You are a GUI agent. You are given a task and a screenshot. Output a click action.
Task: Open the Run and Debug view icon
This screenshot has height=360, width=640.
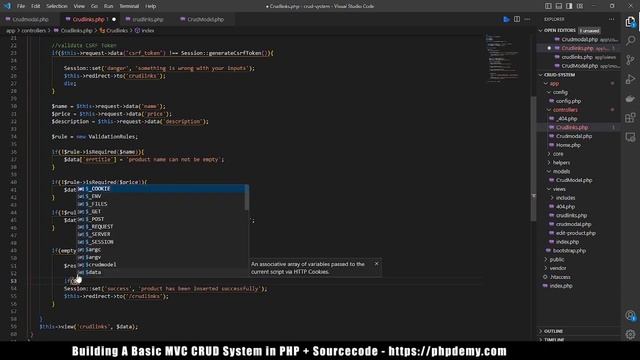coord(630,79)
